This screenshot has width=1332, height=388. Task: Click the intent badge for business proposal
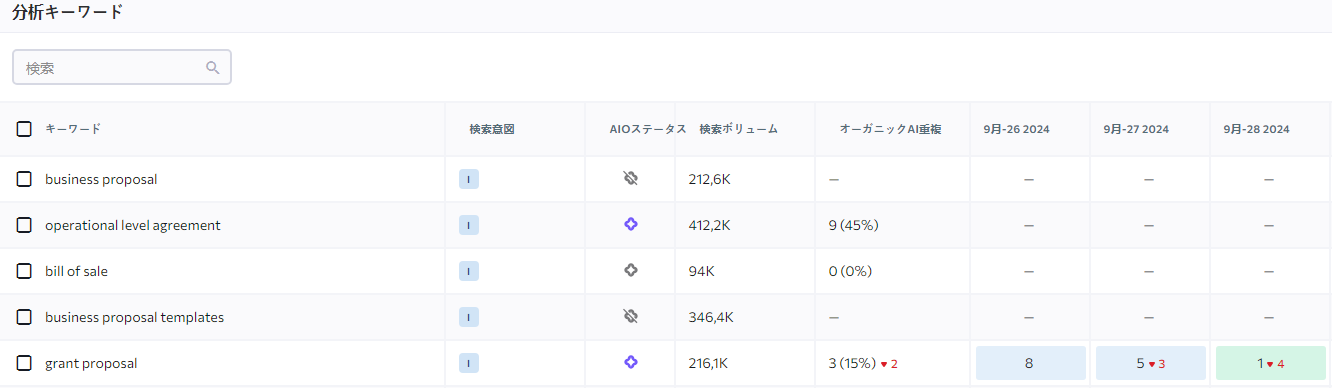click(x=469, y=179)
